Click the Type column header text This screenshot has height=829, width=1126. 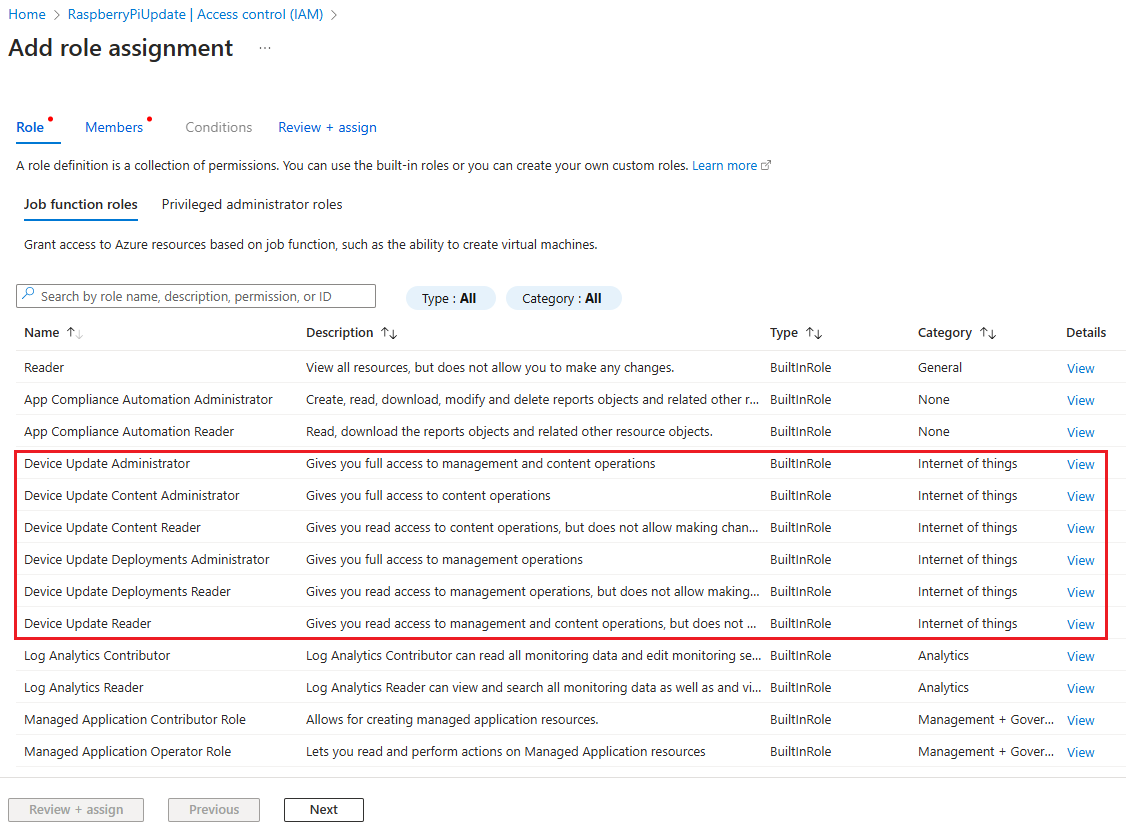pos(783,333)
